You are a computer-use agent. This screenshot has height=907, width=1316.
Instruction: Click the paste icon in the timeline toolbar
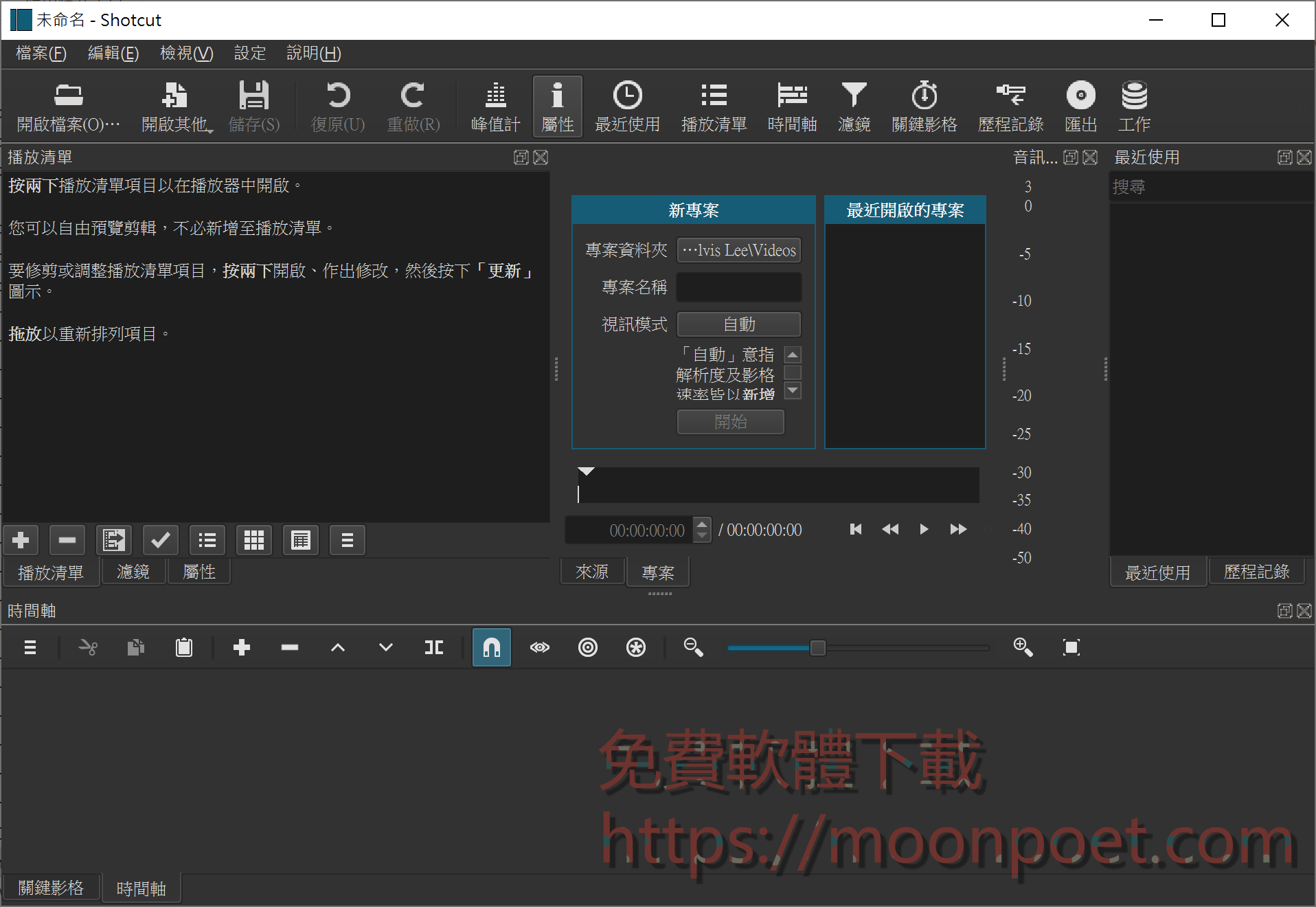(183, 647)
